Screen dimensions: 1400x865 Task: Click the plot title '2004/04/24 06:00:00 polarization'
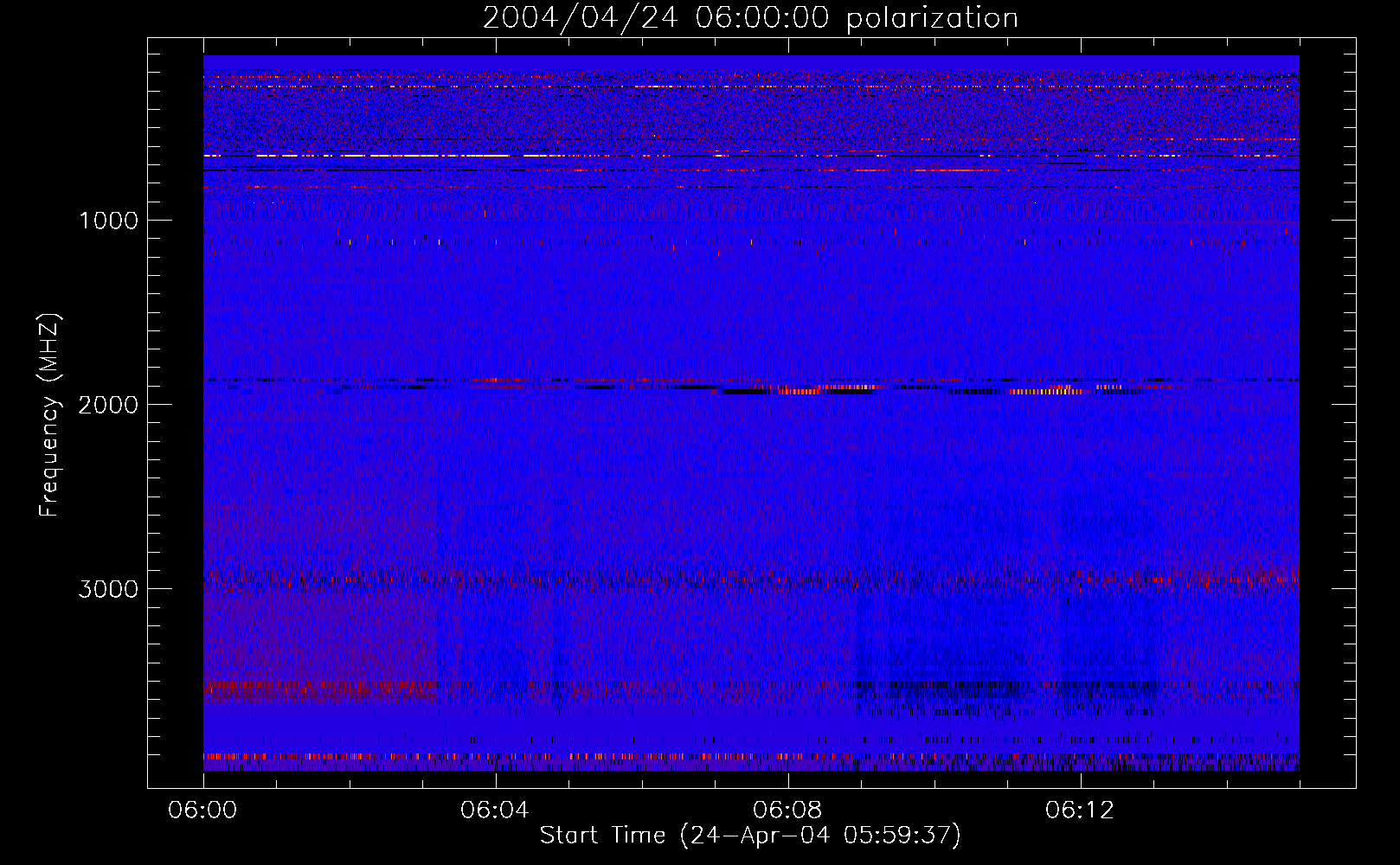[x=750, y=18]
